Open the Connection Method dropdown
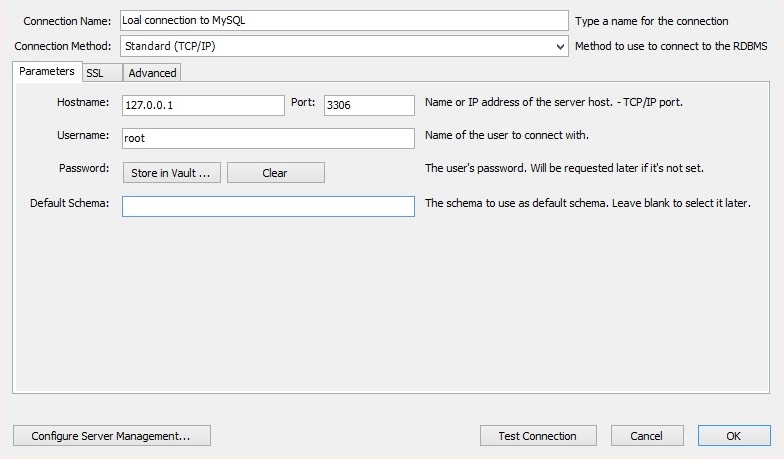The width and height of the screenshot is (784, 459). [x=344, y=46]
